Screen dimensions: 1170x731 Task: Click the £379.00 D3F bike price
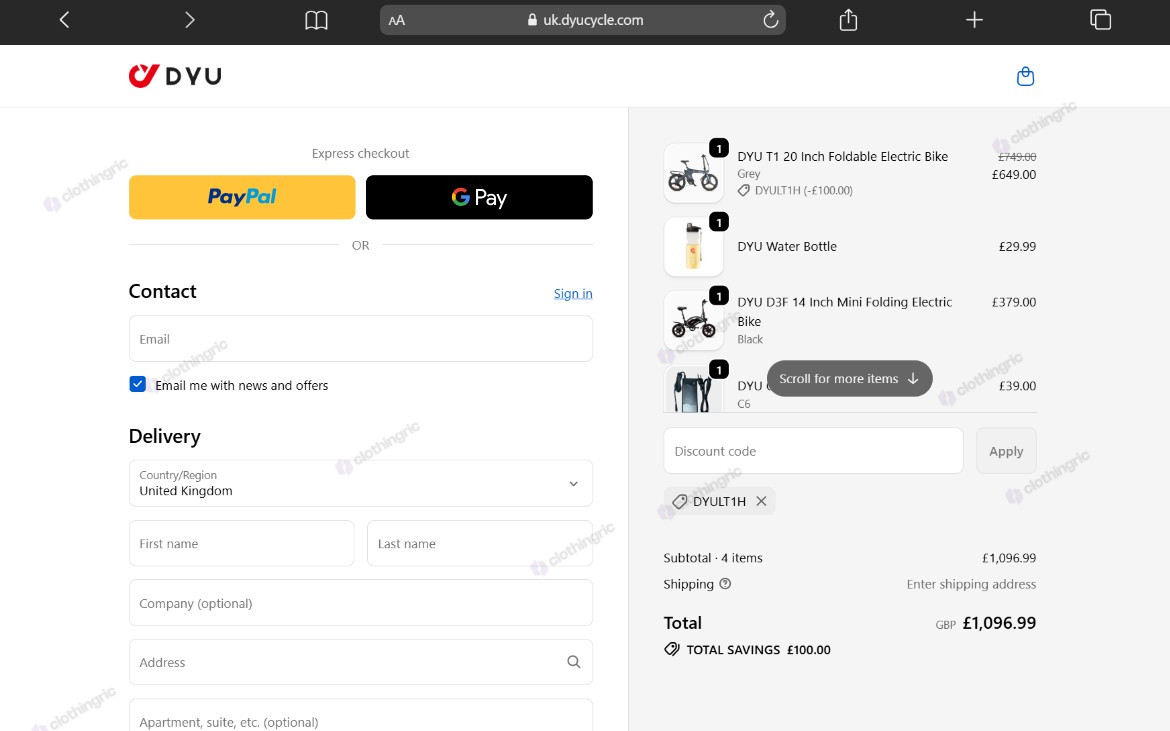1014,302
